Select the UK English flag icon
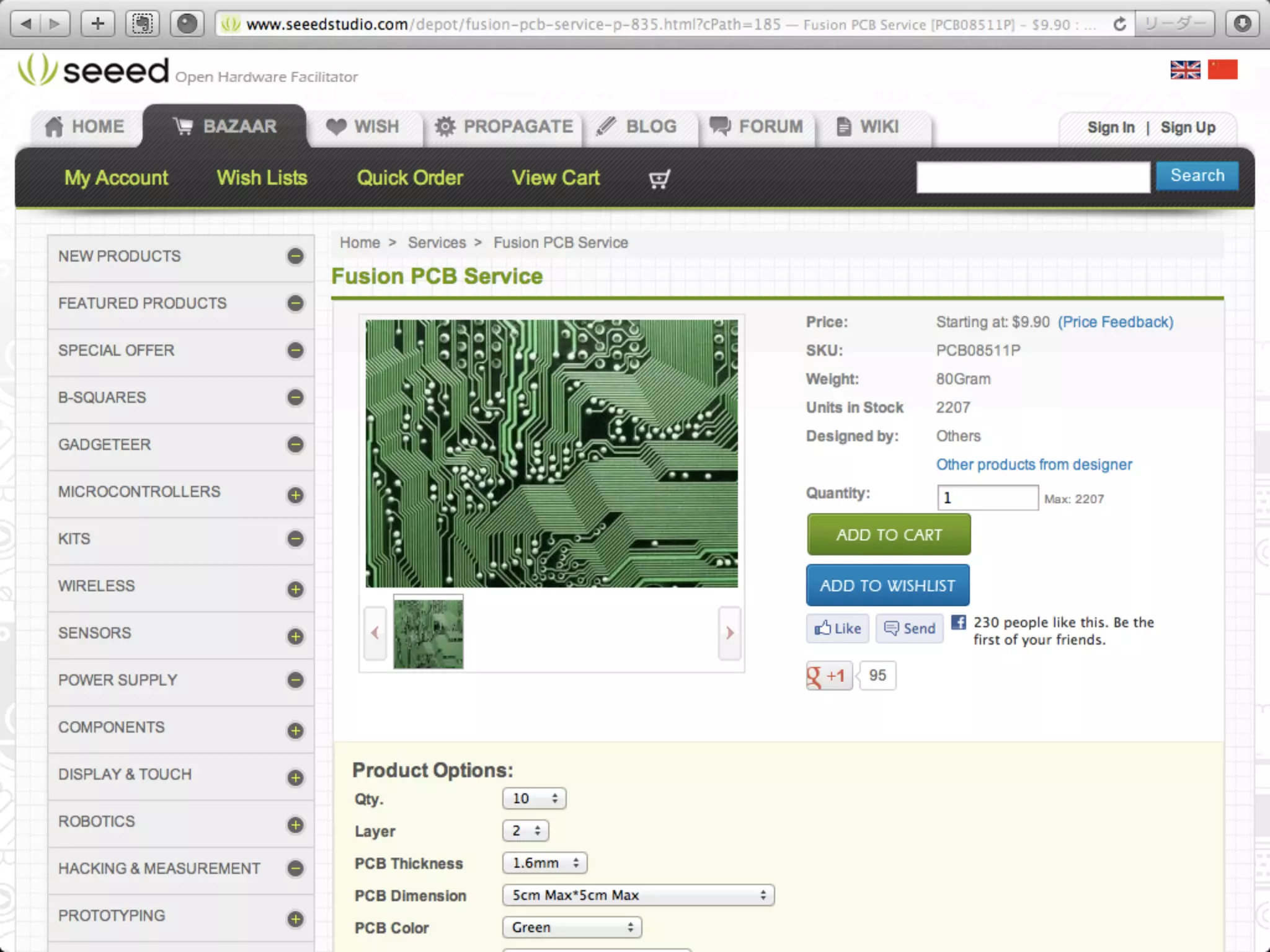Screen dimensions: 1270x952 [1185, 69]
